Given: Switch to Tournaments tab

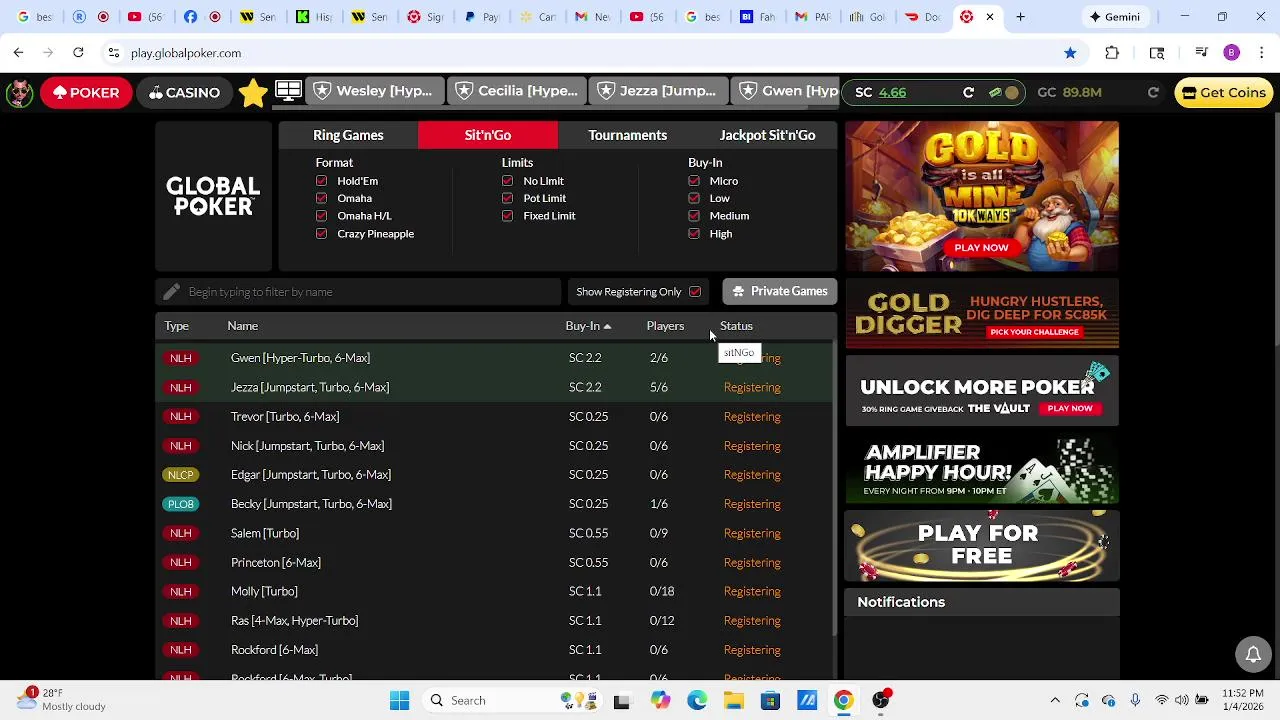Looking at the screenshot, I should click(x=627, y=135).
